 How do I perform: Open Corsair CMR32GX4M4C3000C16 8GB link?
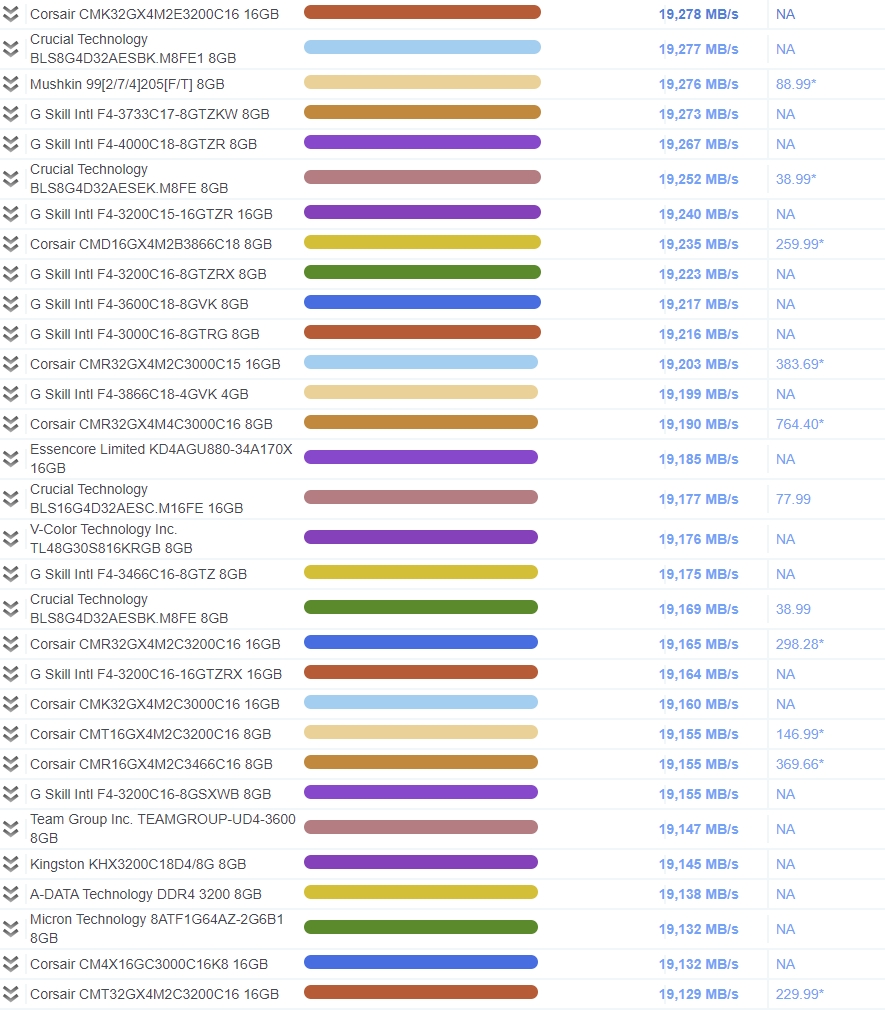(151, 424)
